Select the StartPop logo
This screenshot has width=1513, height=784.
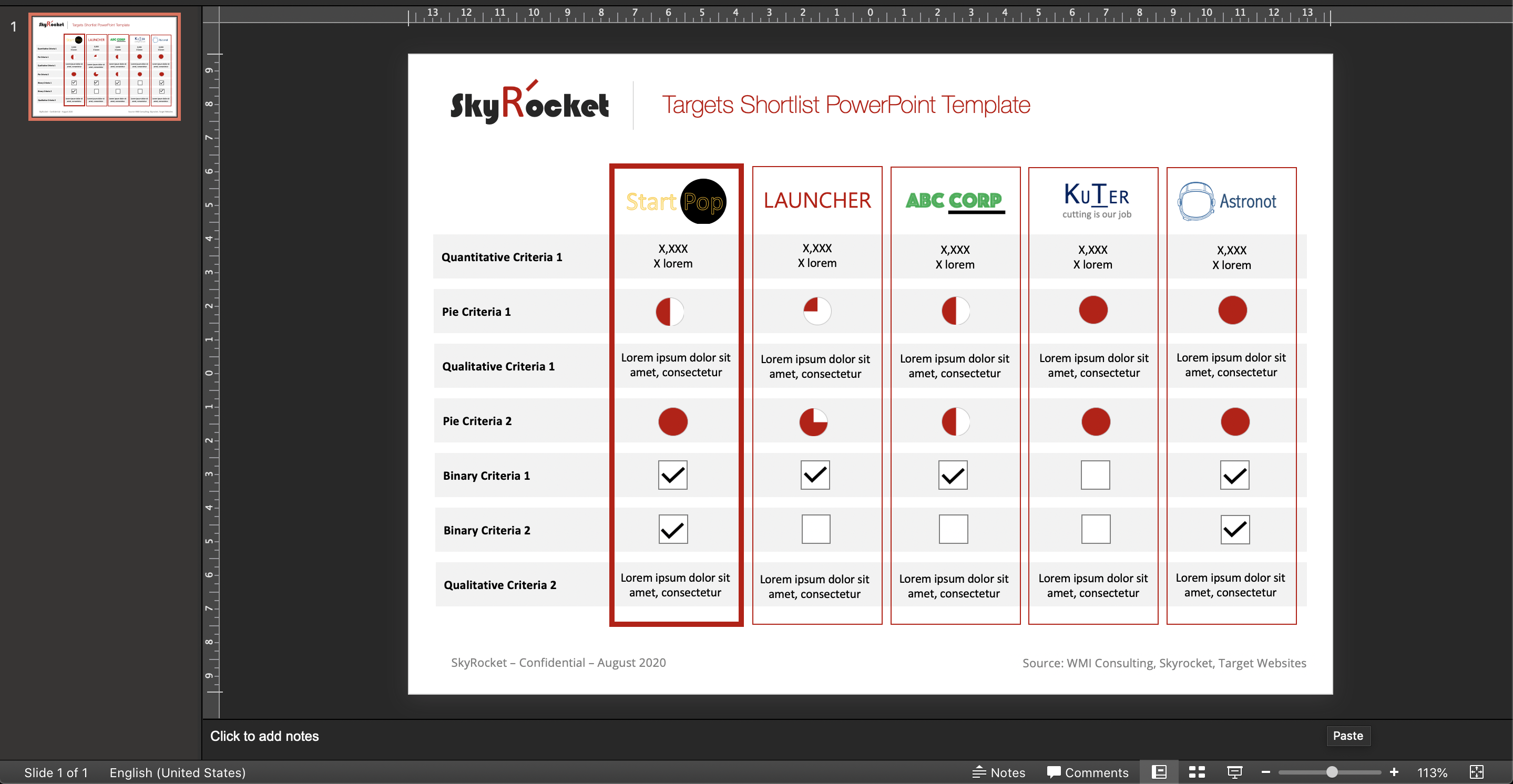tap(676, 201)
